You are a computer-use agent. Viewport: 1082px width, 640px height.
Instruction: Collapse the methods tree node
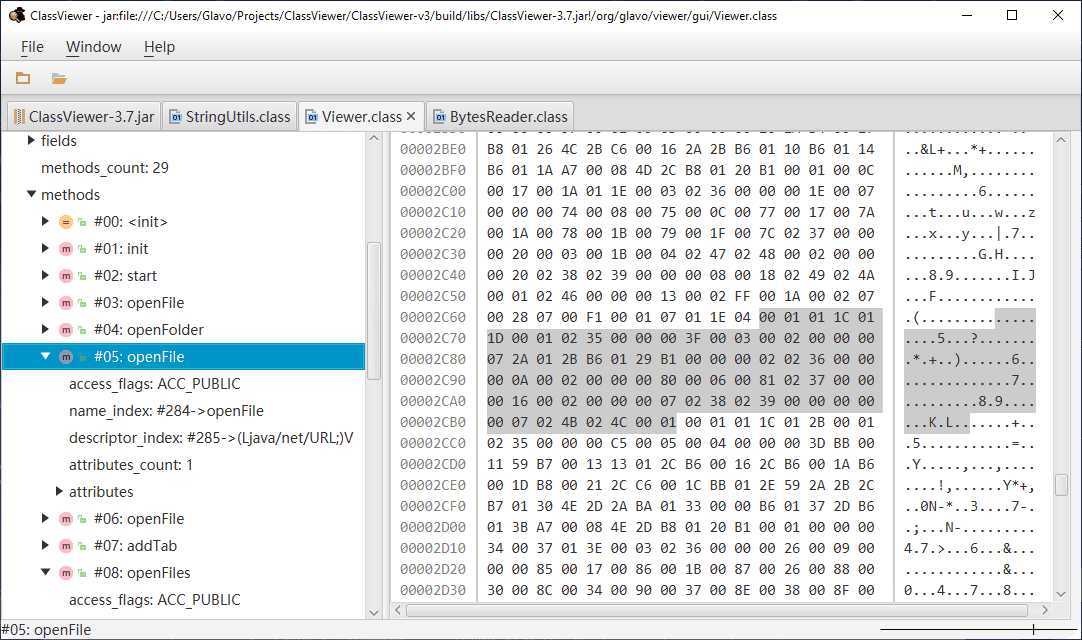(31, 194)
